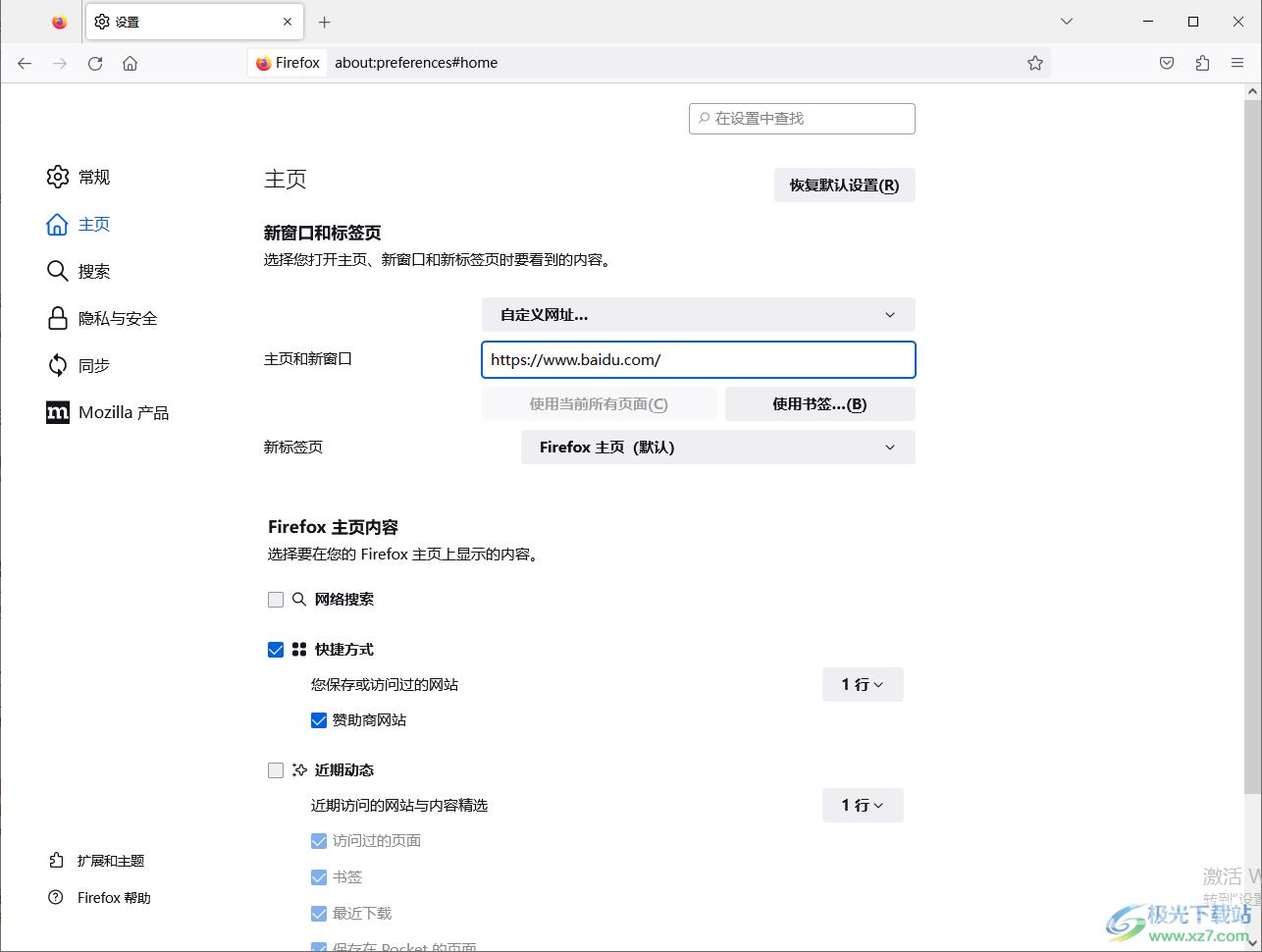This screenshot has width=1262, height=952.
Task: Click the sparkle icon beside 近期动态
Action: point(299,769)
